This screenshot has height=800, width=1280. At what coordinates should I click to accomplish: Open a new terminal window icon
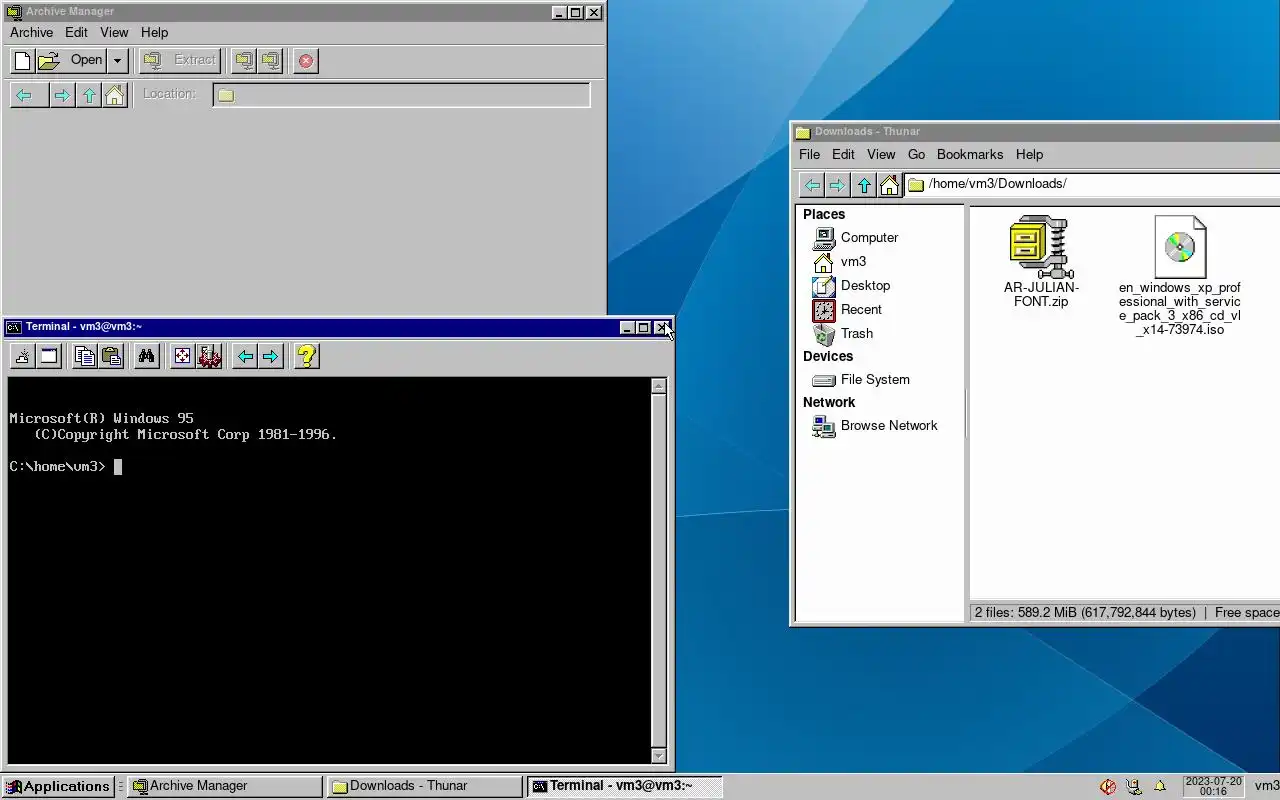coord(49,356)
